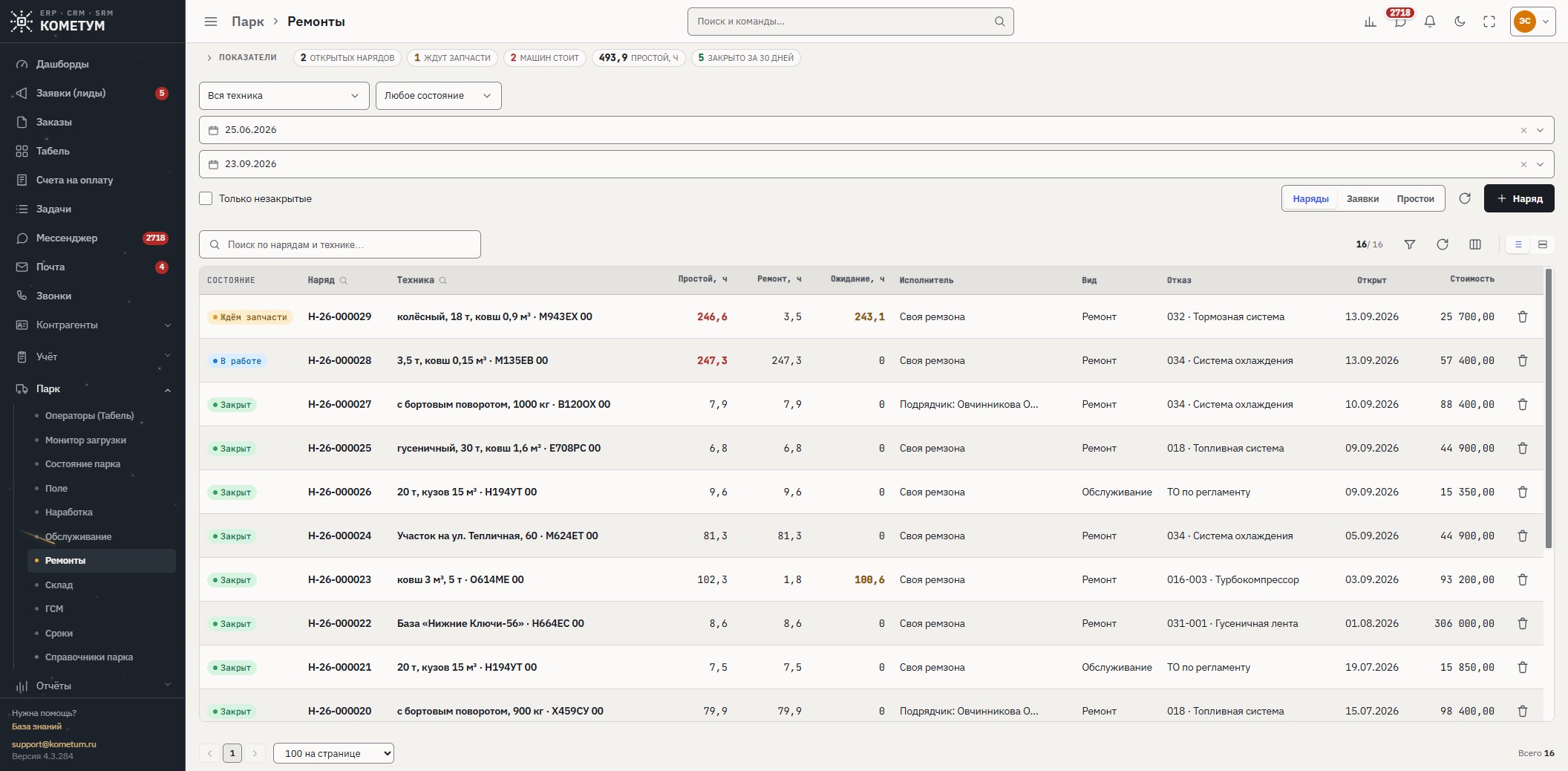Refresh data icon next to Простои tab

tap(1465, 198)
